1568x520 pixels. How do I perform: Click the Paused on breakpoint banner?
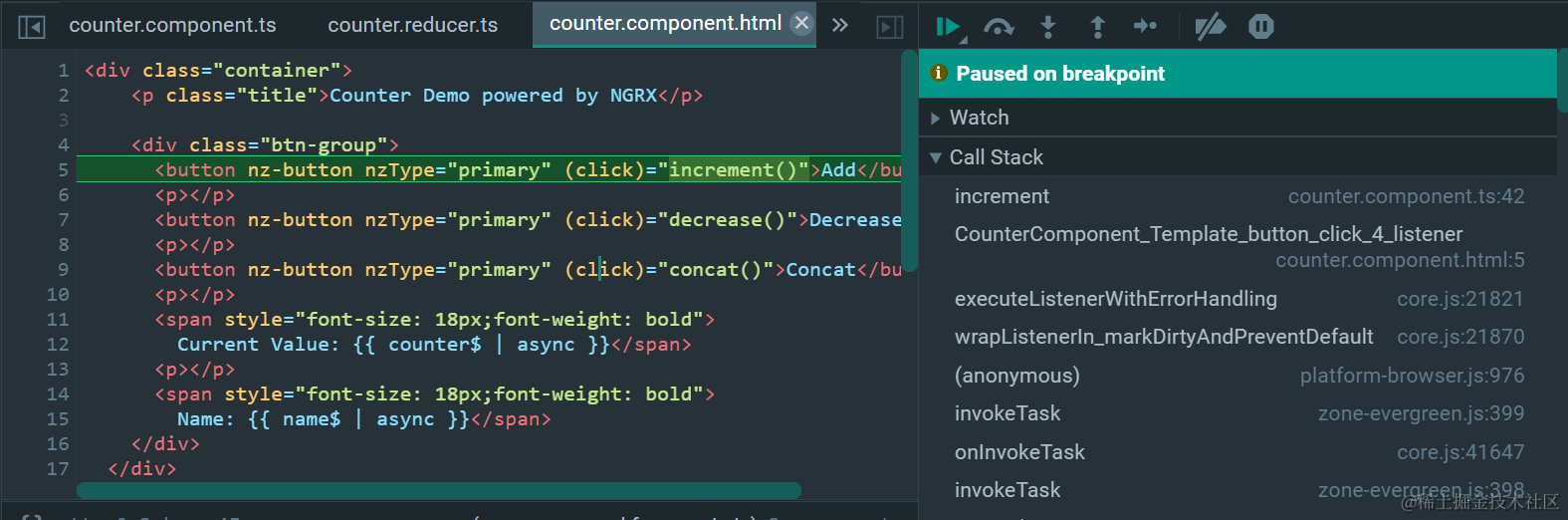[1237, 74]
